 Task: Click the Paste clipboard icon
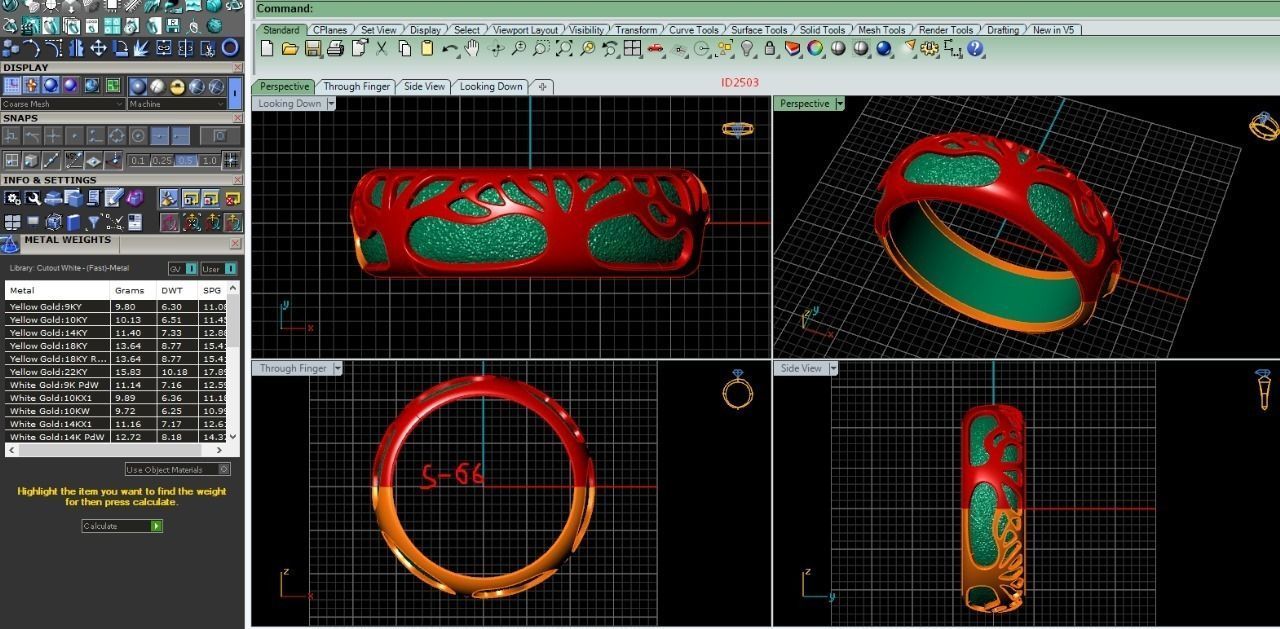(x=427, y=48)
